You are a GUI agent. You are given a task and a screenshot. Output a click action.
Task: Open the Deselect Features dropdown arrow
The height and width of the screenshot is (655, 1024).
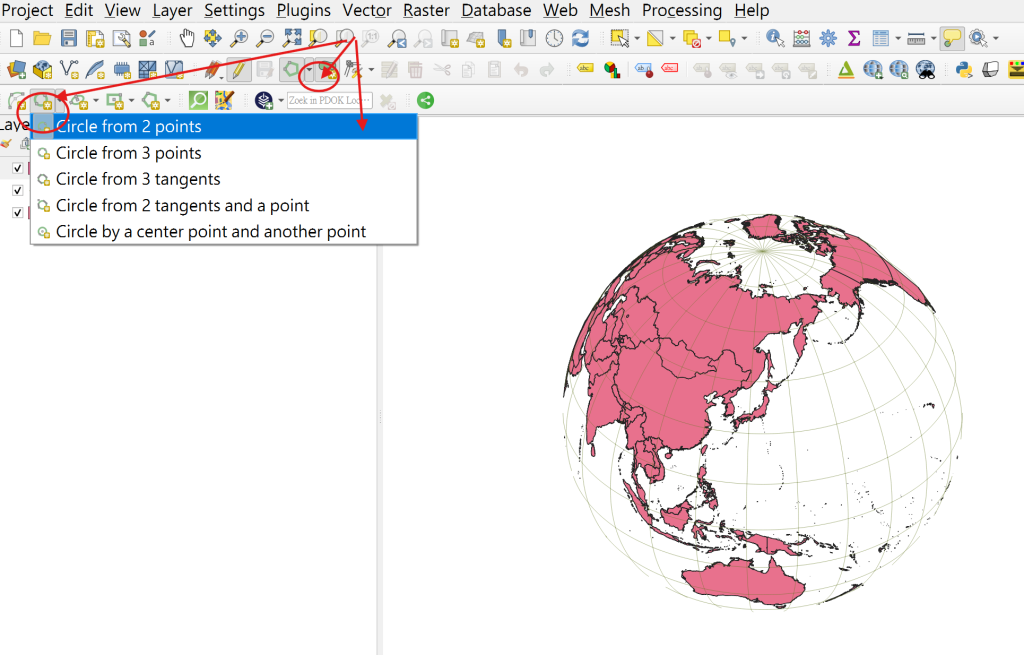[x=709, y=39]
